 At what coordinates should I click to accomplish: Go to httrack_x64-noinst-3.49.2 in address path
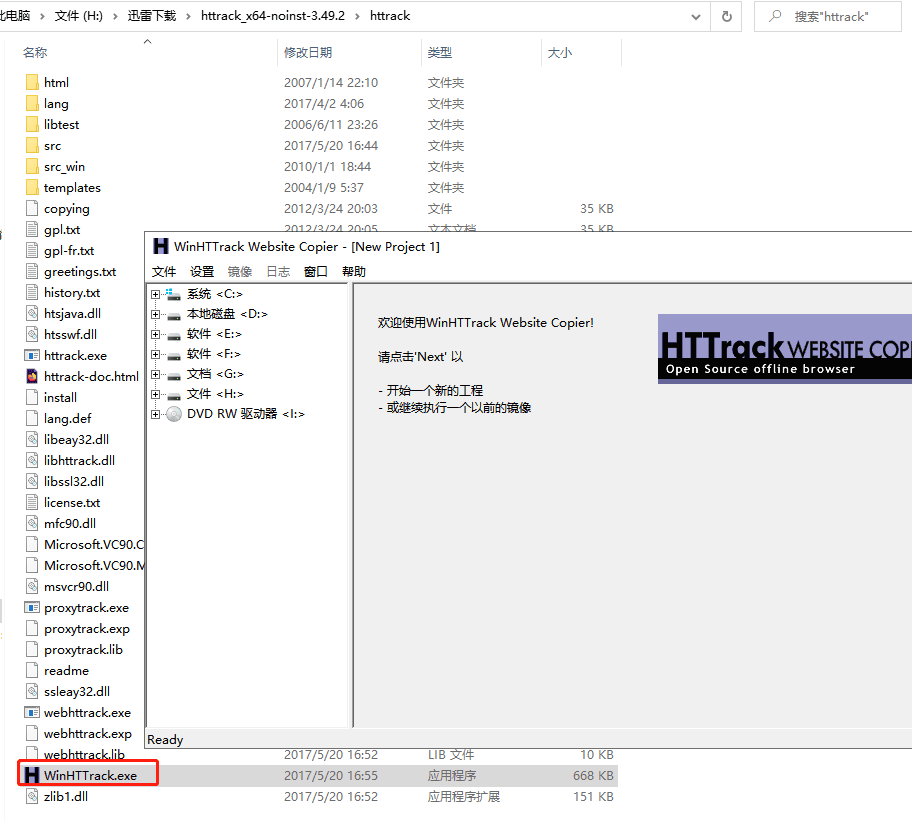(x=273, y=16)
